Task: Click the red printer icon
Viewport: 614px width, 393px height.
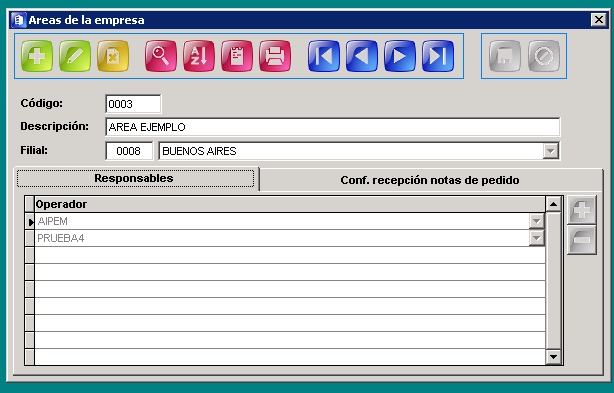Action: (274, 56)
